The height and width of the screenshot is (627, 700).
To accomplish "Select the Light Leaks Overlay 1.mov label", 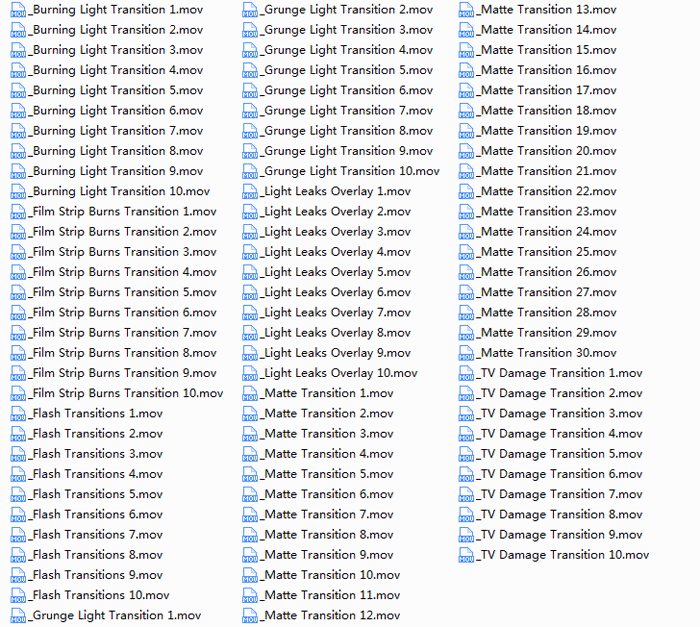I will 336,191.
